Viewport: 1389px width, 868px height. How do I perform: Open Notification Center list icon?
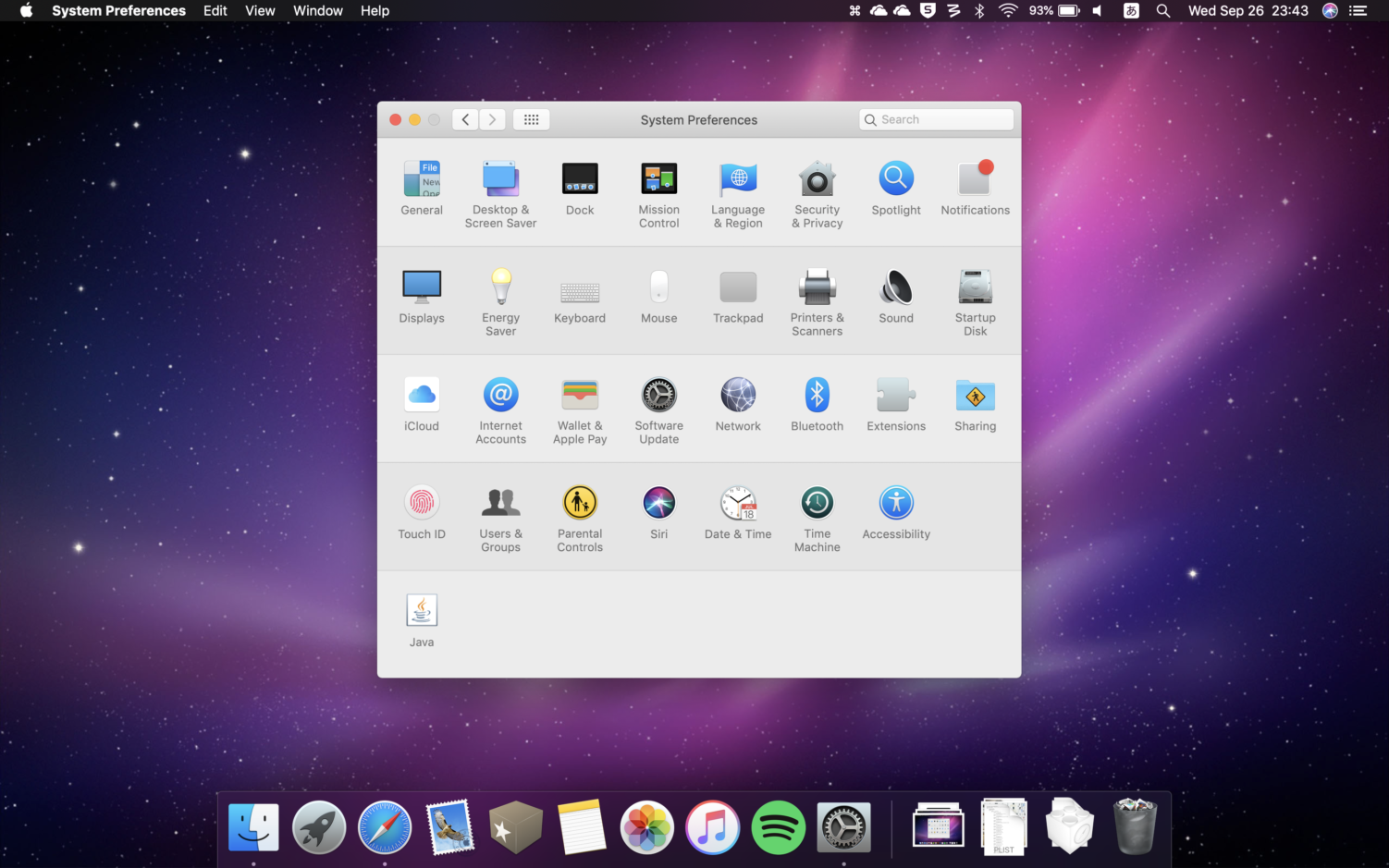click(1358, 10)
